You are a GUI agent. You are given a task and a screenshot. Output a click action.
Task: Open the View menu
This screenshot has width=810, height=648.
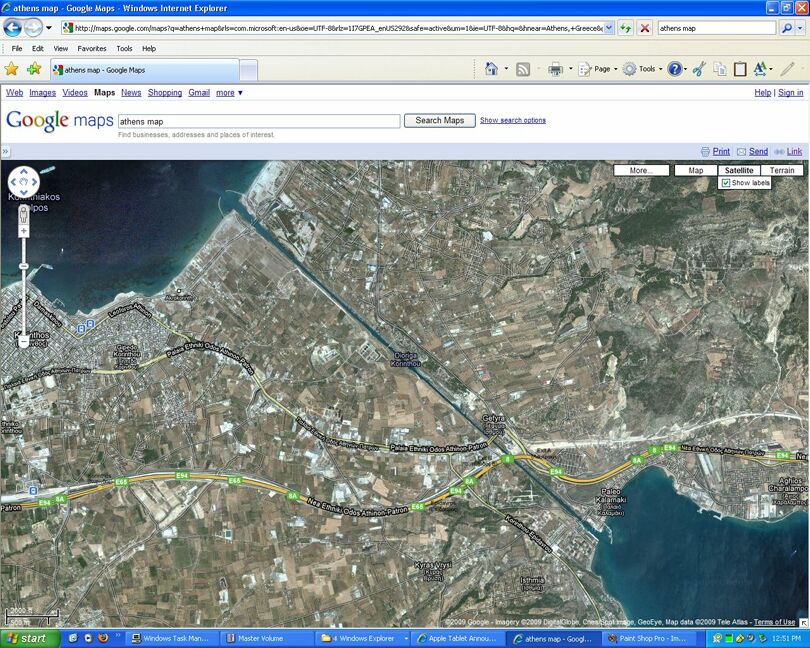click(60, 49)
